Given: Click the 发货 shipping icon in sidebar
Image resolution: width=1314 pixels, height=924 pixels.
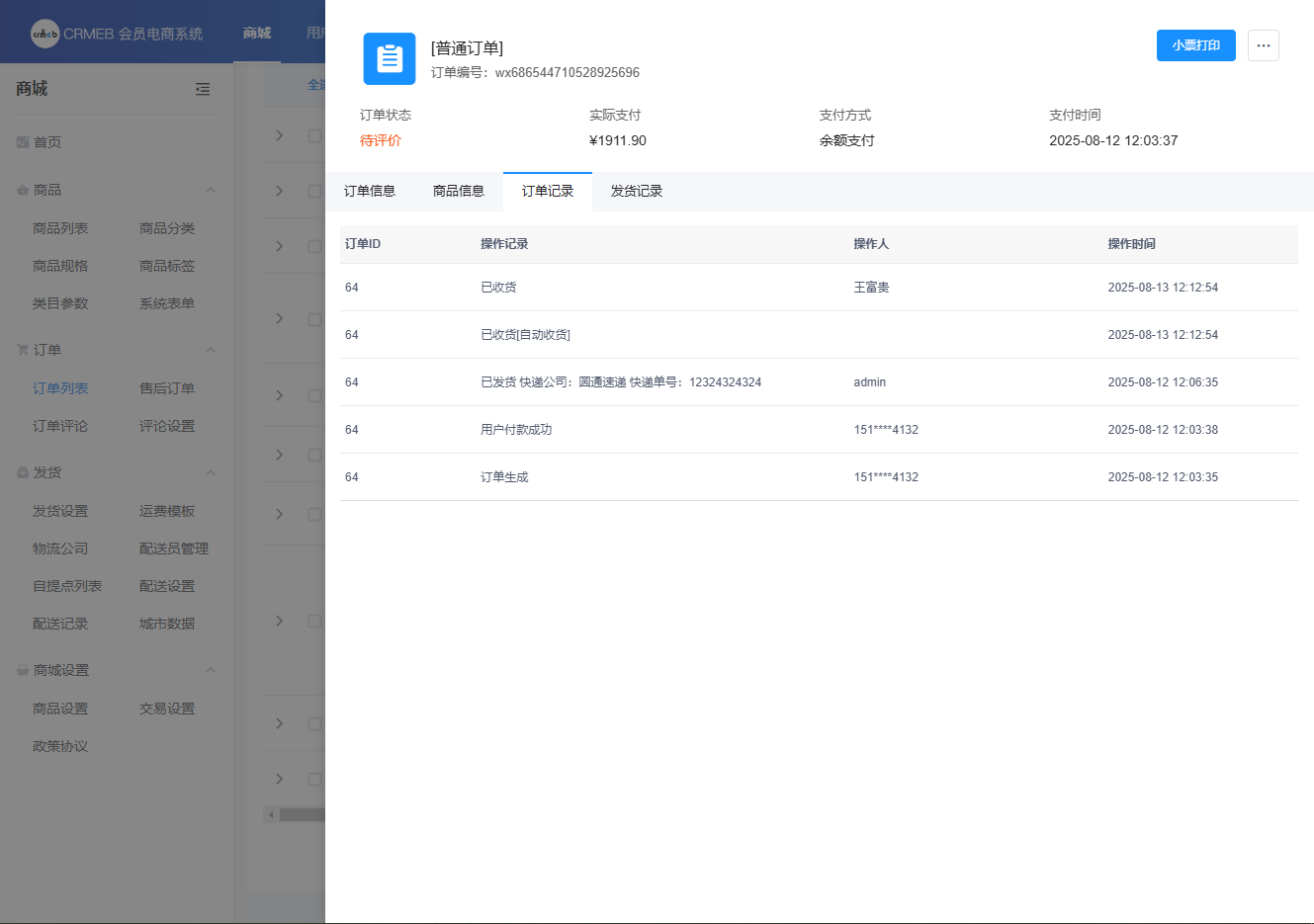Looking at the screenshot, I should click(x=23, y=472).
